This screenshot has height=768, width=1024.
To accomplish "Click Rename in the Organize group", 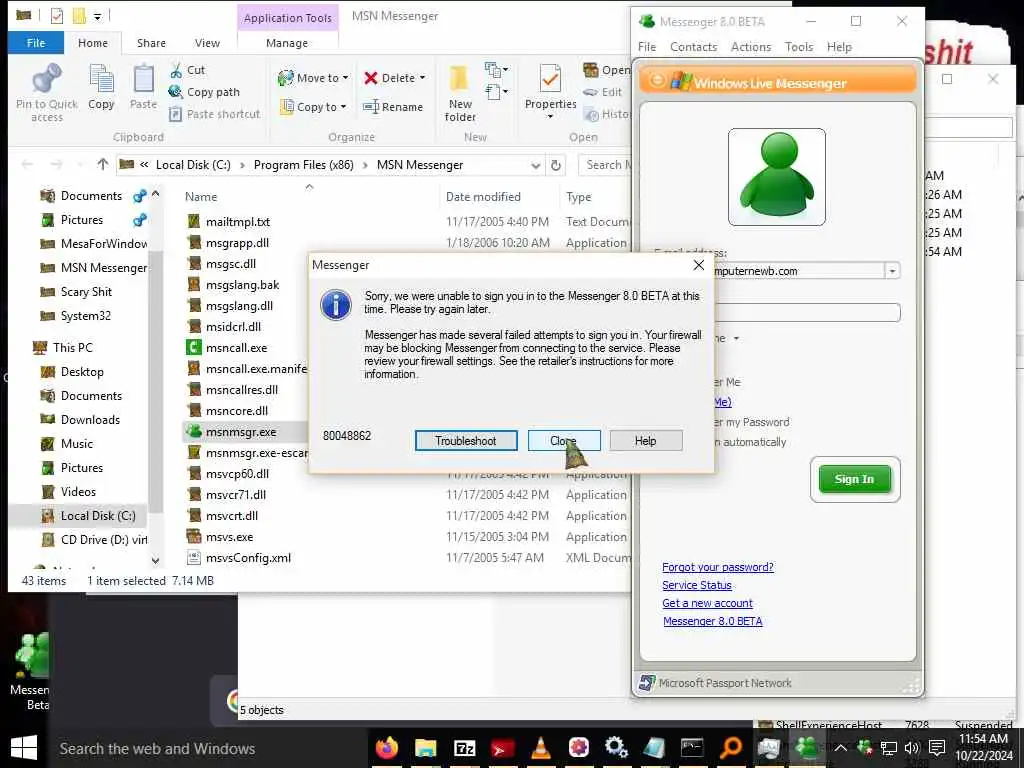I will (393, 107).
